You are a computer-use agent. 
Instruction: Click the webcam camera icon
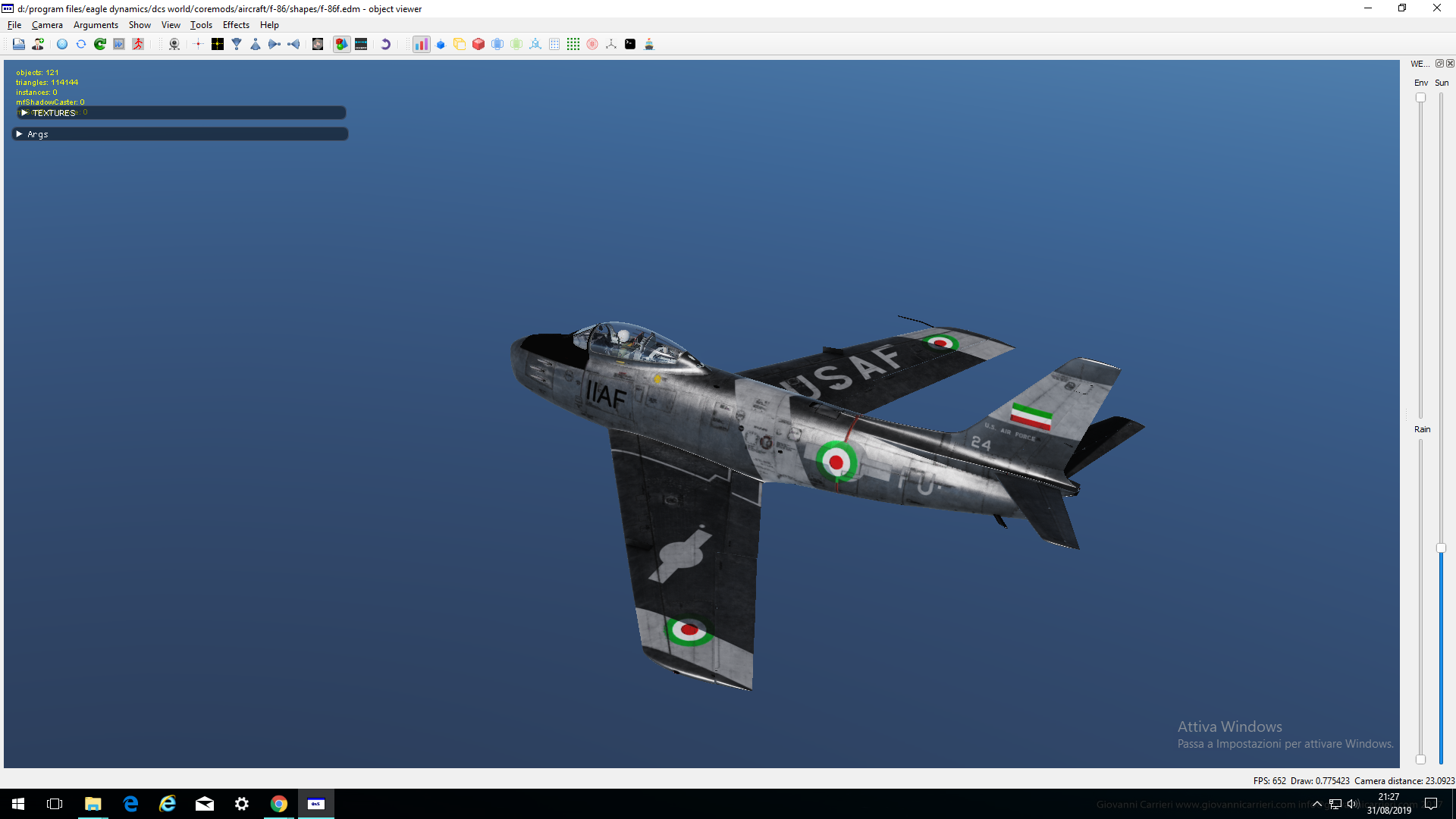pos(174,44)
